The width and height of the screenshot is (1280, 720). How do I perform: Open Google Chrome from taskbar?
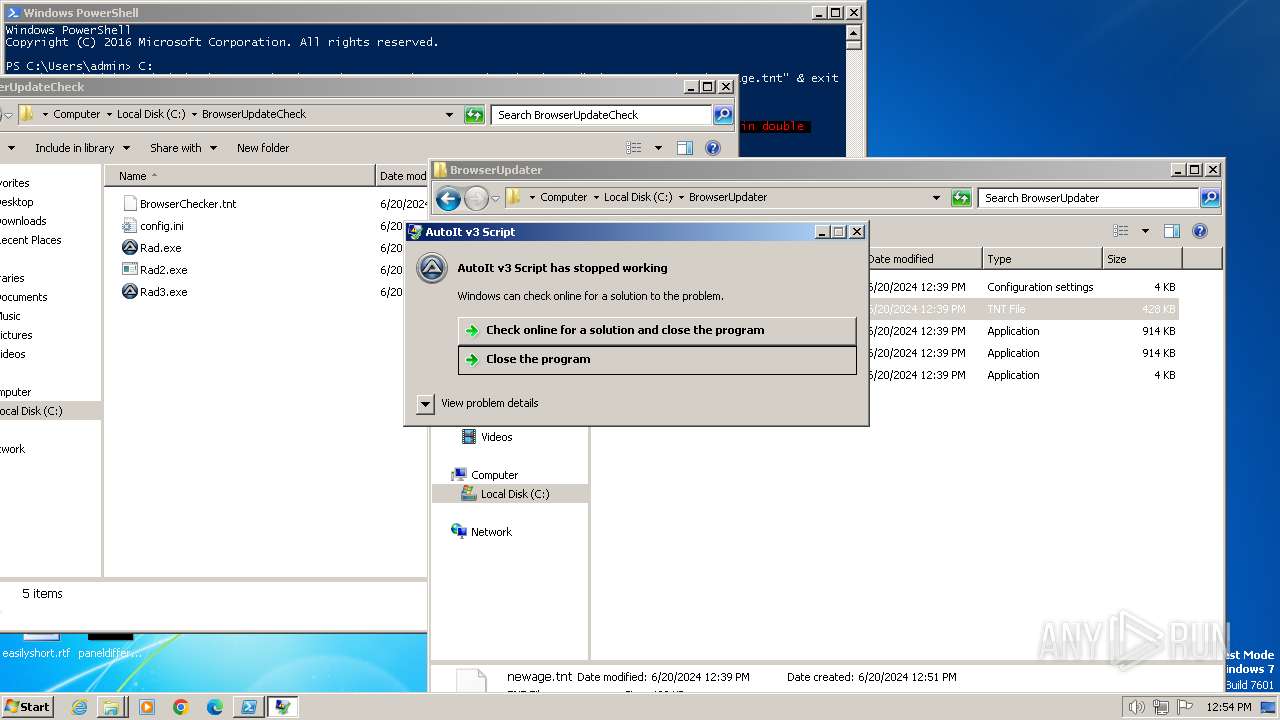pyautogui.click(x=180, y=707)
